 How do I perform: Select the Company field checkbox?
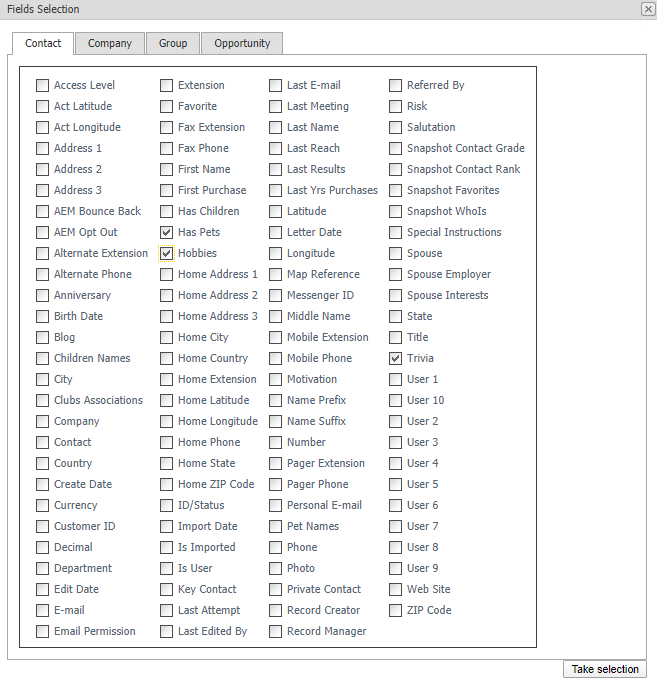[42, 421]
